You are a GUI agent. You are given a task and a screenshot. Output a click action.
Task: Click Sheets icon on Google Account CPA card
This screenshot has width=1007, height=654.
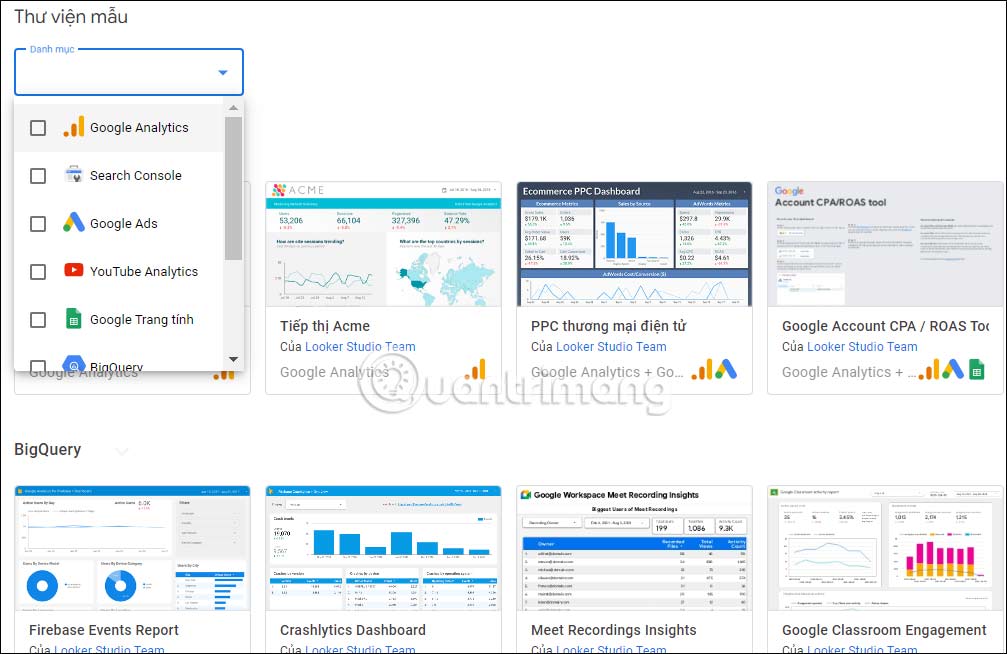point(977,369)
